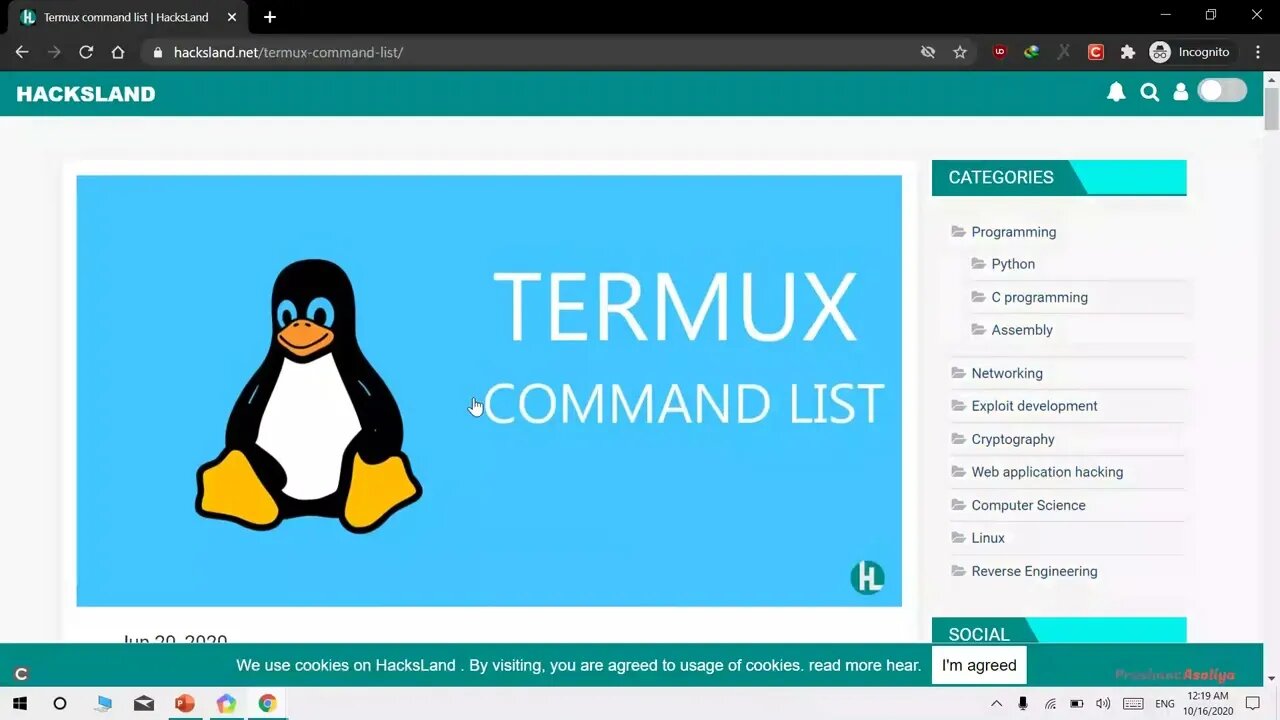
Task: Open the Programming category
Action: pos(1014,232)
